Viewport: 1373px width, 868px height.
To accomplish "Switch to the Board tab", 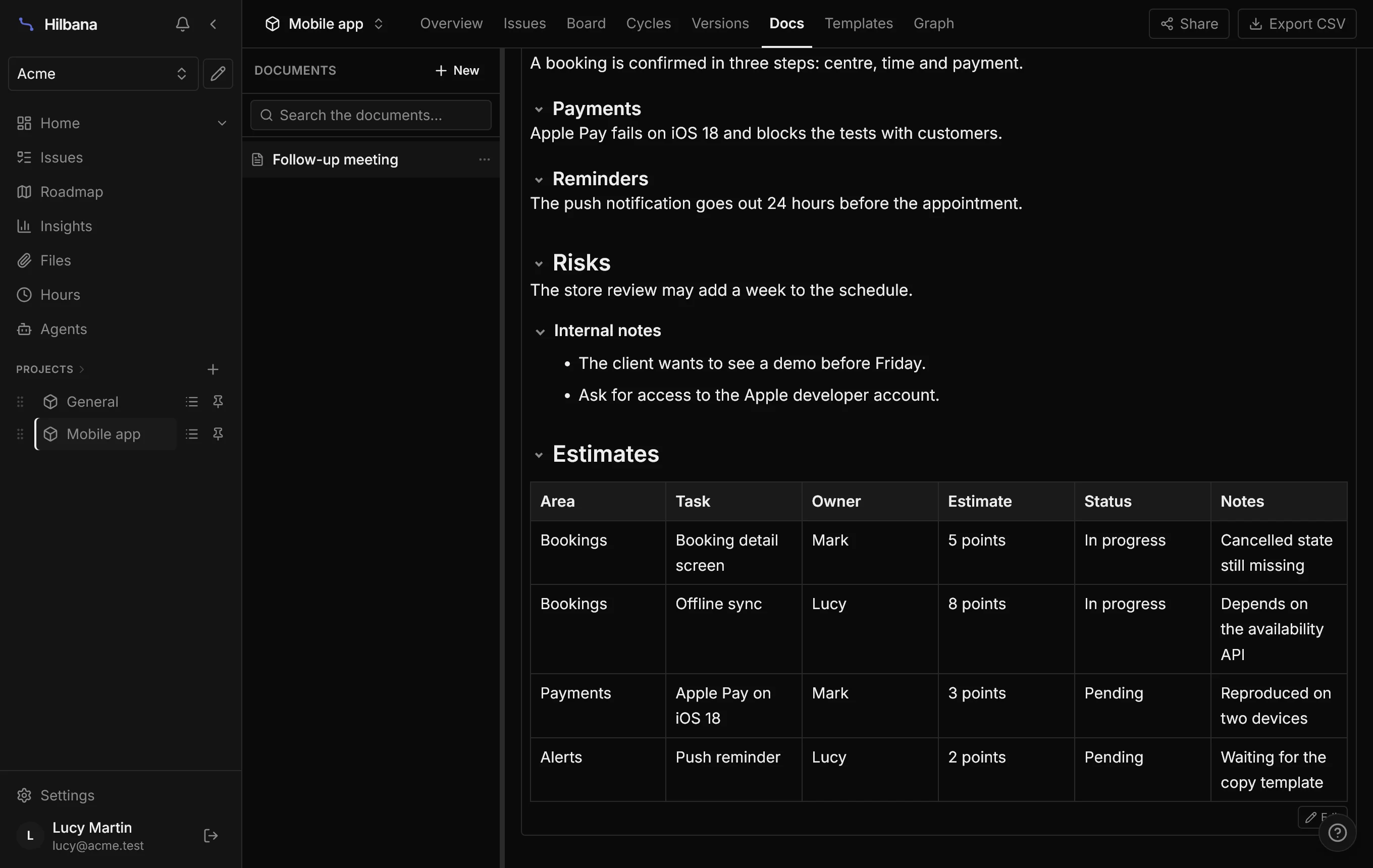I will click(x=586, y=24).
